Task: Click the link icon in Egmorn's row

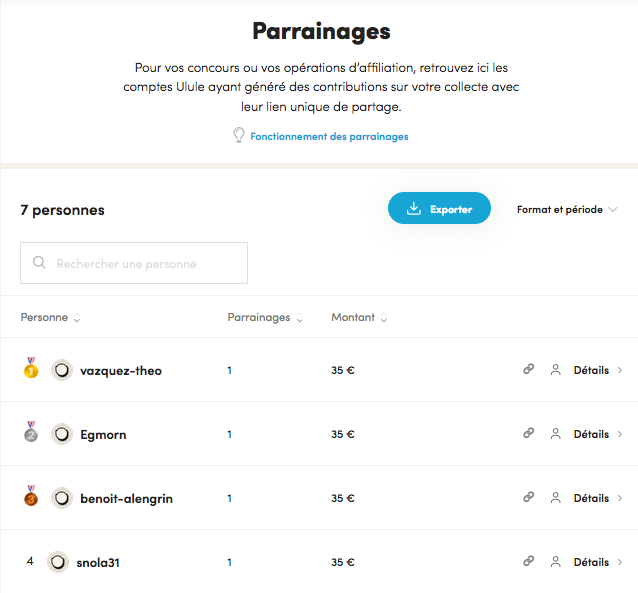Action: [x=528, y=434]
